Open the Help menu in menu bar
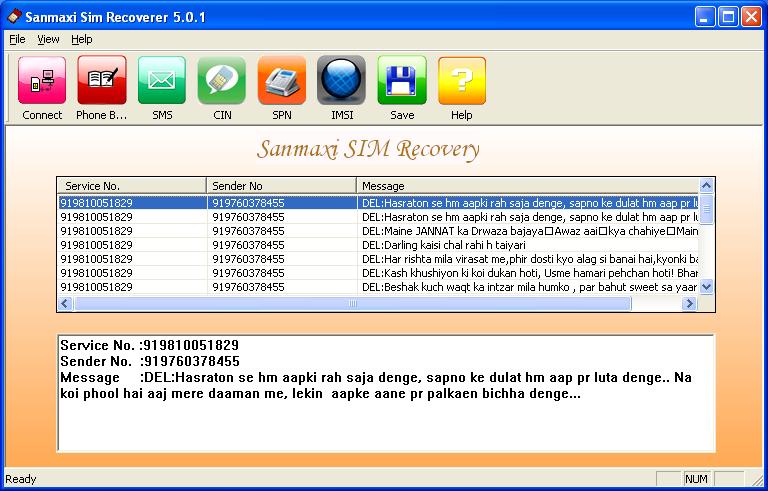The width and height of the screenshot is (768, 491). click(x=81, y=39)
